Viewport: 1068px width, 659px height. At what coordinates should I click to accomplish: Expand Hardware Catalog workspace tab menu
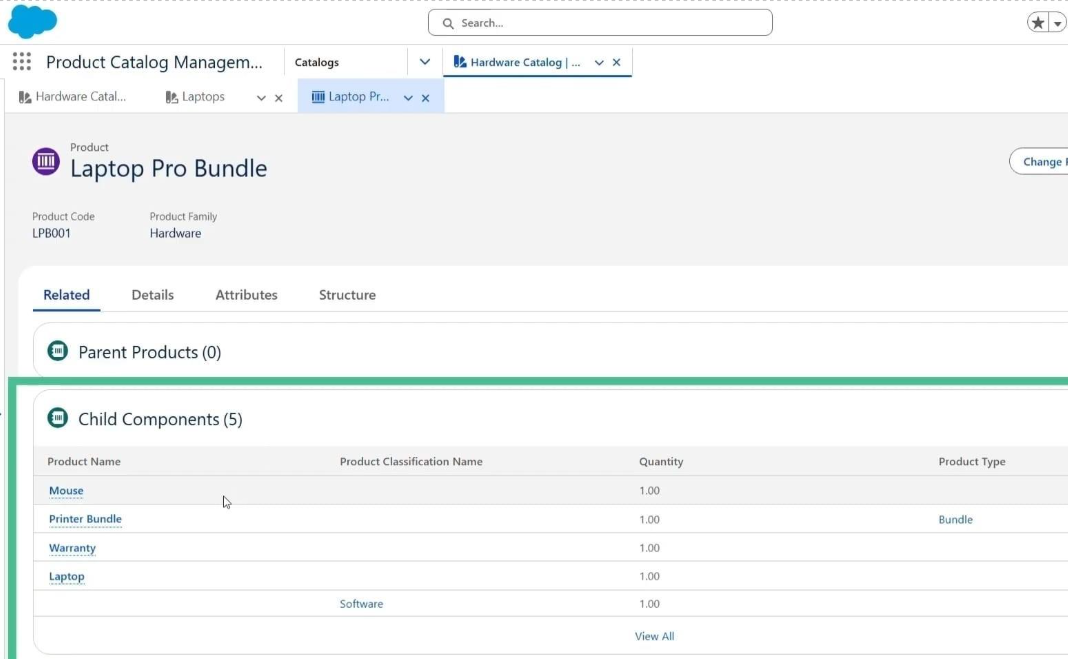(x=599, y=62)
